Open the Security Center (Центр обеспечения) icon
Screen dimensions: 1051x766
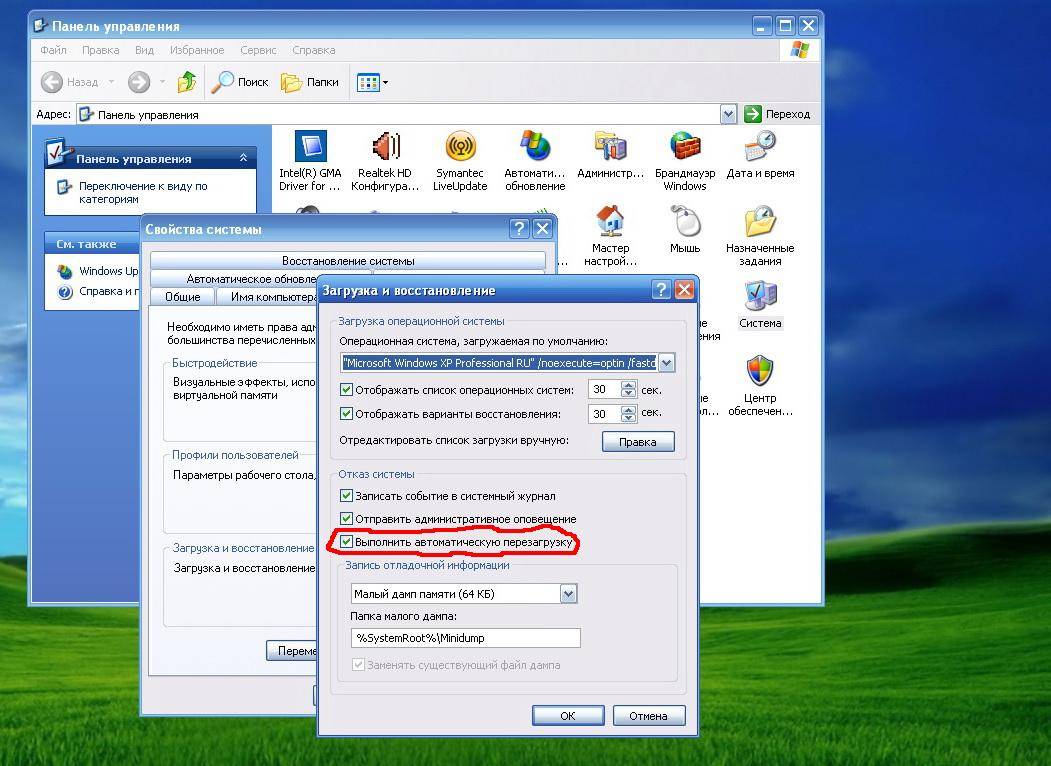[x=760, y=386]
